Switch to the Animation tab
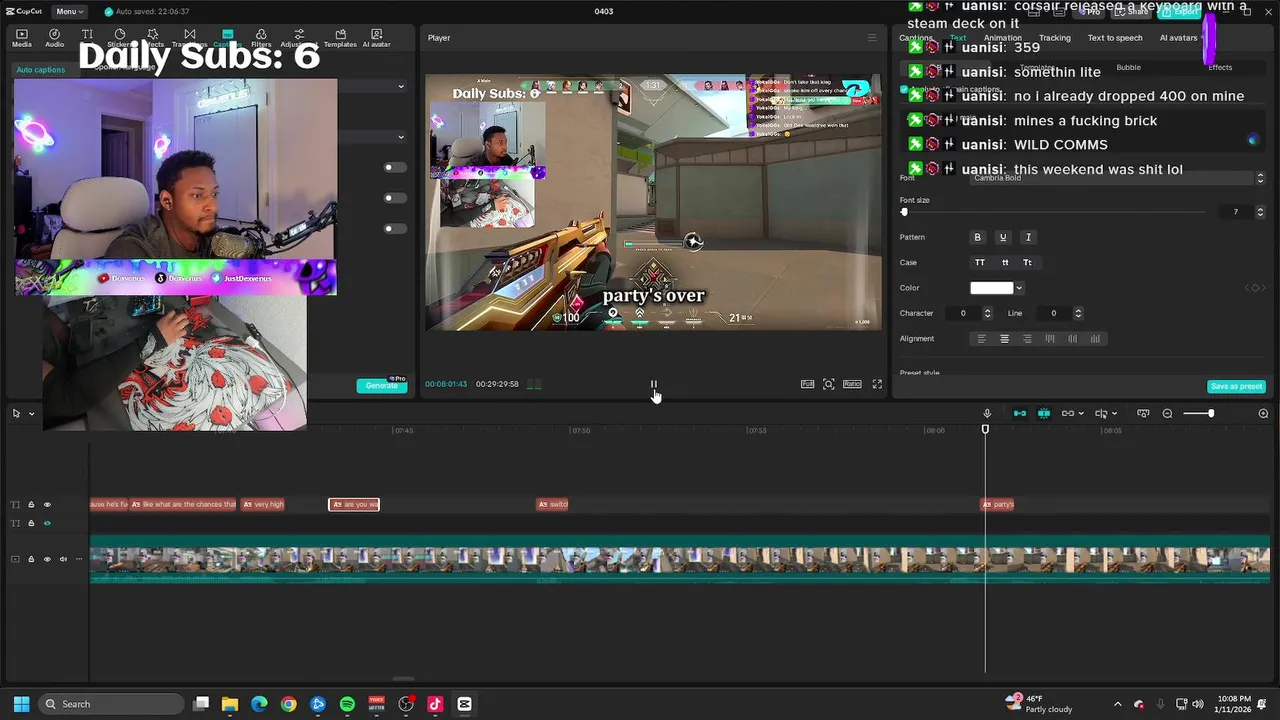1280x720 pixels. click(1002, 38)
